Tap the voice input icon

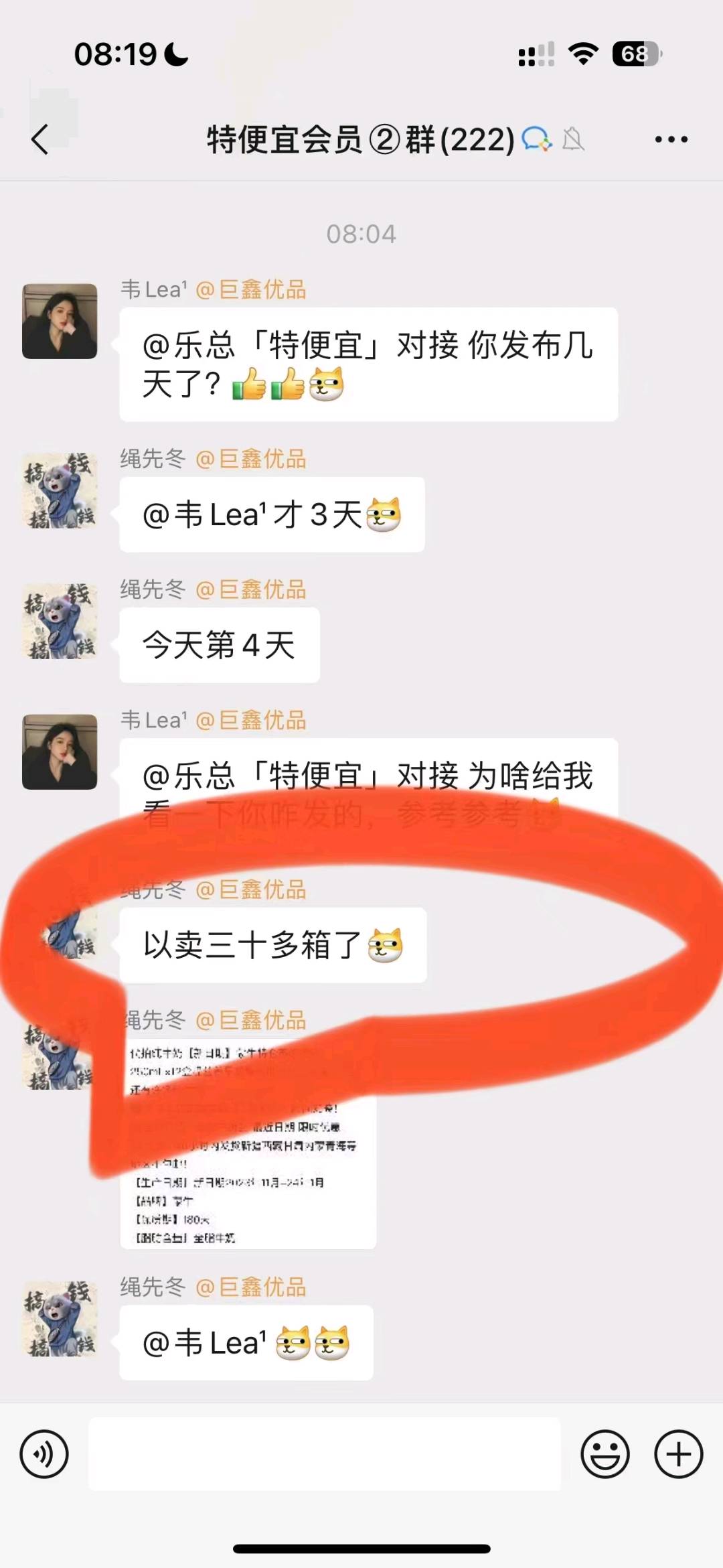[44, 1454]
